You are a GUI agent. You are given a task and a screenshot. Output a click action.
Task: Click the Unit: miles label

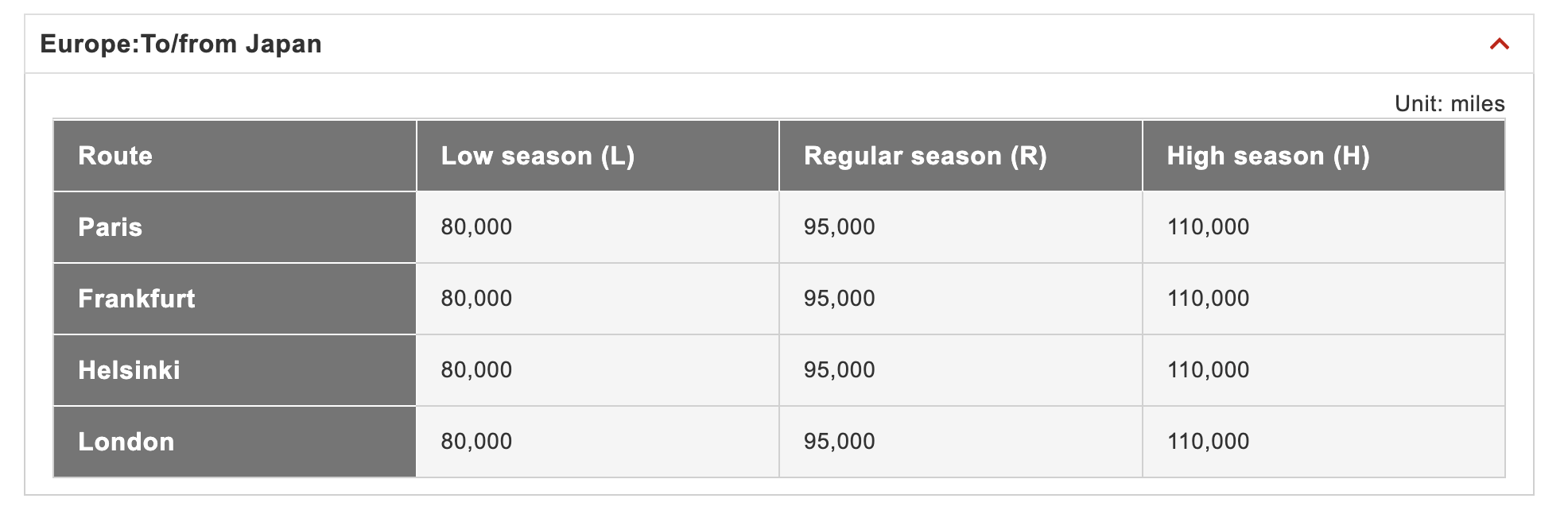click(x=1449, y=104)
